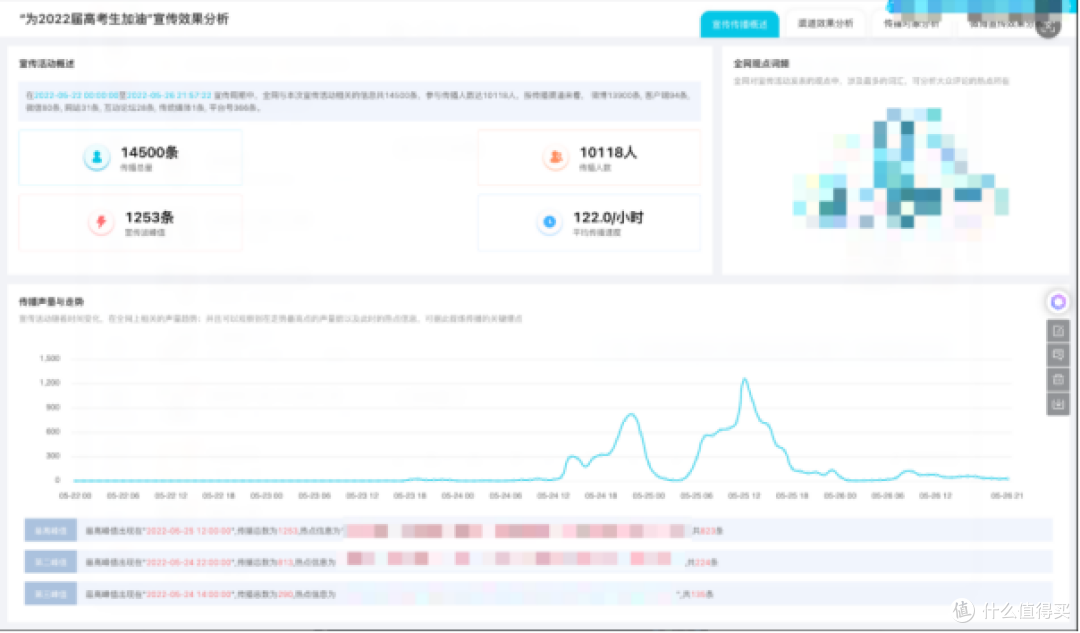Click the 05-26 21 x-axis label
The width and height of the screenshot is (1080, 633).
click(1006, 496)
